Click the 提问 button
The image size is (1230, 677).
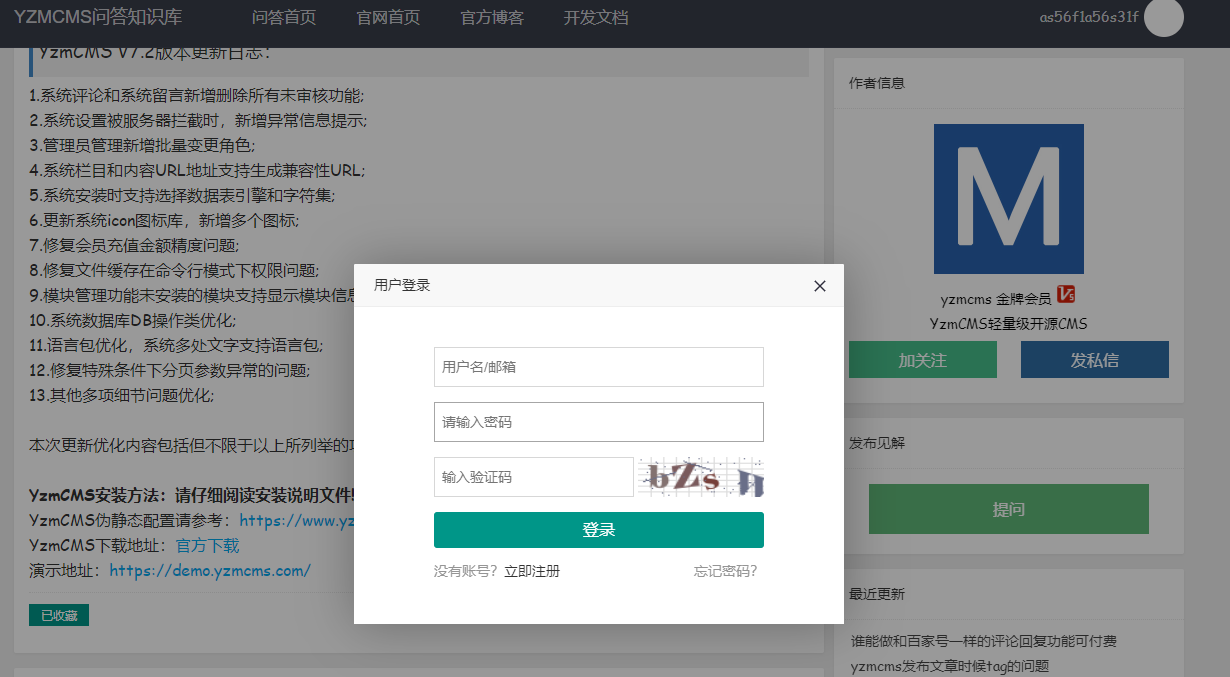coord(1009,509)
